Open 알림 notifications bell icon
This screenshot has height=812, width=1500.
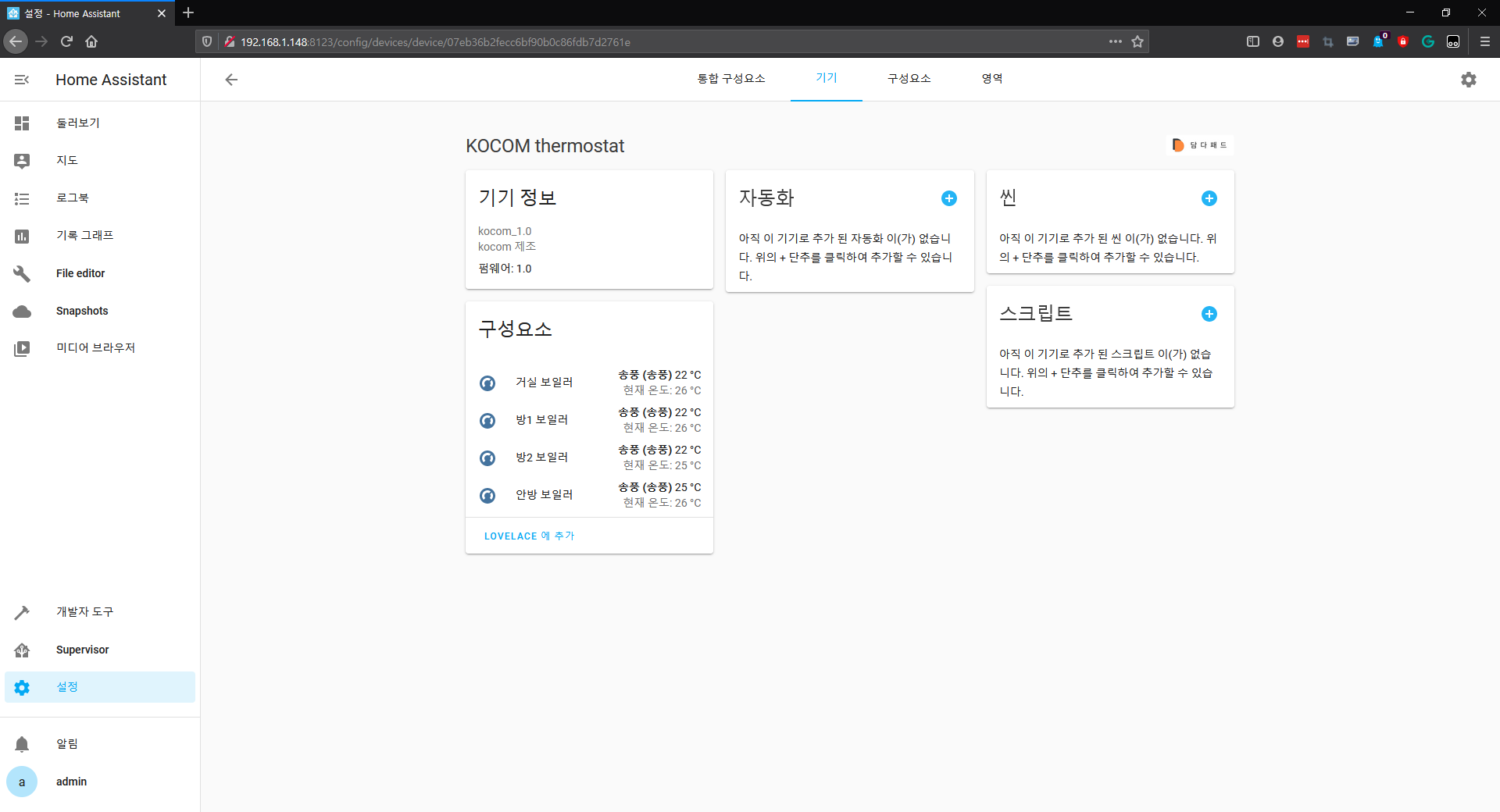click(22, 744)
